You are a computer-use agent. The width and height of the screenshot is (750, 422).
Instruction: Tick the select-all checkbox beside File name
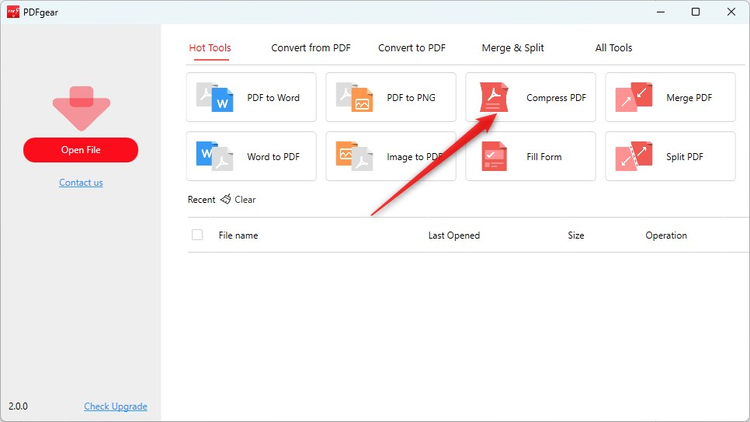click(x=197, y=235)
